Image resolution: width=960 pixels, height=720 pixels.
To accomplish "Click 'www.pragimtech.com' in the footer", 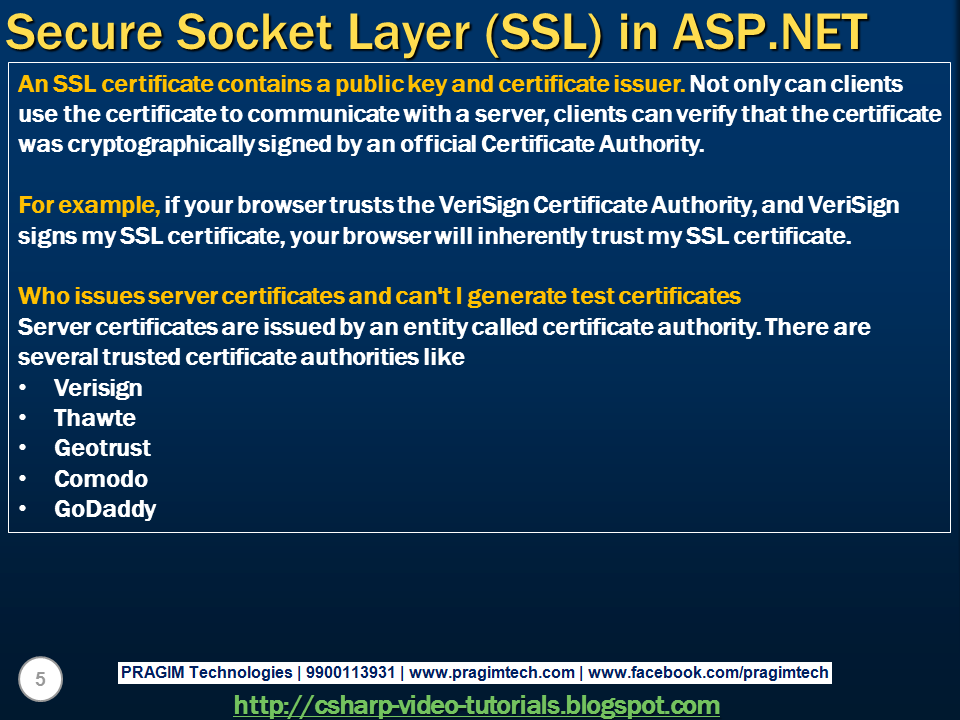I will (x=492, y=672).
